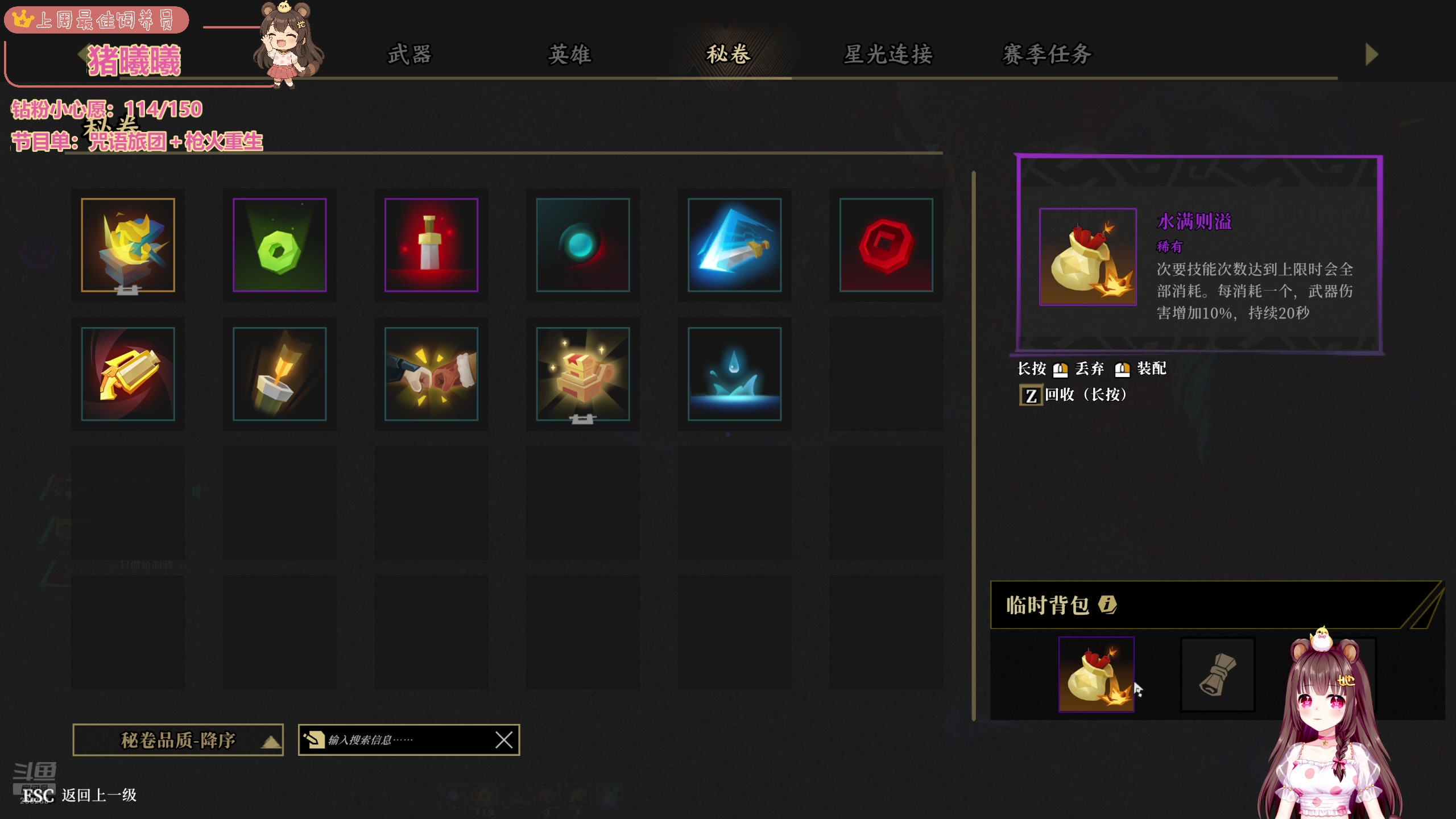Click the right arrow to show more tabs
This screenshot has height=819, width=1456.
(1371, 55)
